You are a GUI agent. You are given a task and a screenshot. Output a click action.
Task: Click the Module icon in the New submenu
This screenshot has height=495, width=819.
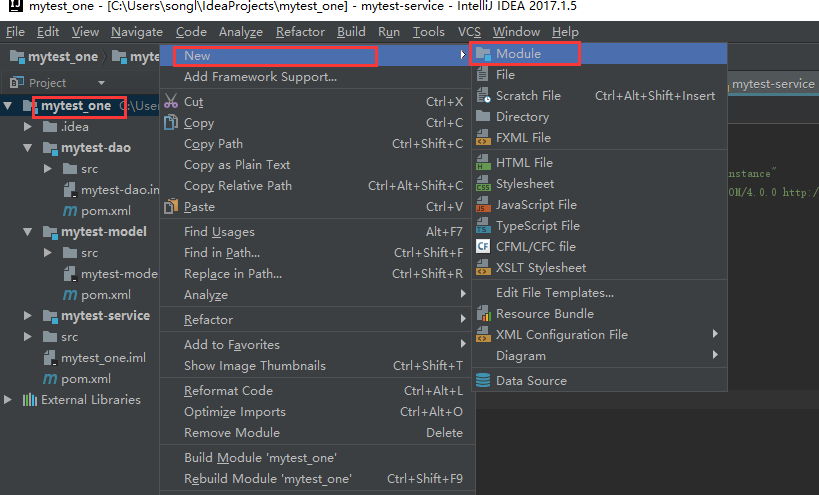point(484,54)
